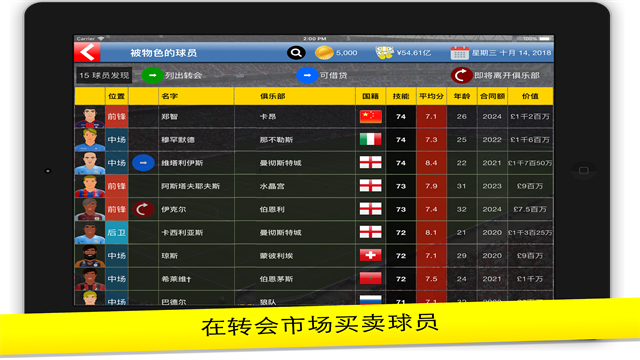Sort by 价值 column header
The width and height of the screenshot is (640, 360).
(530, 96)
